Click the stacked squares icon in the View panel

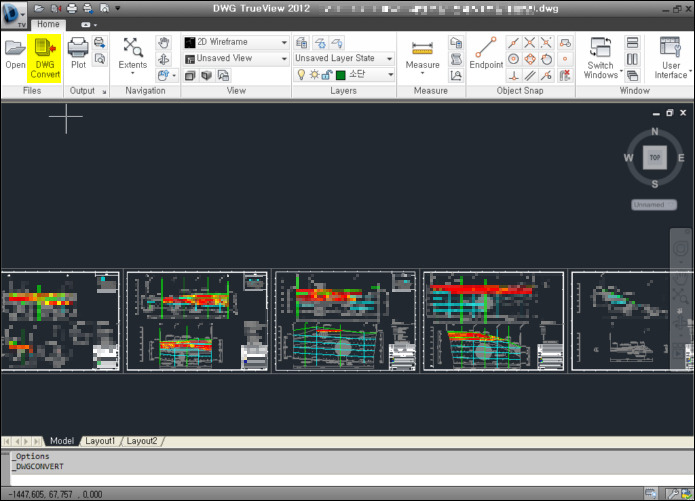pos(190,75)
